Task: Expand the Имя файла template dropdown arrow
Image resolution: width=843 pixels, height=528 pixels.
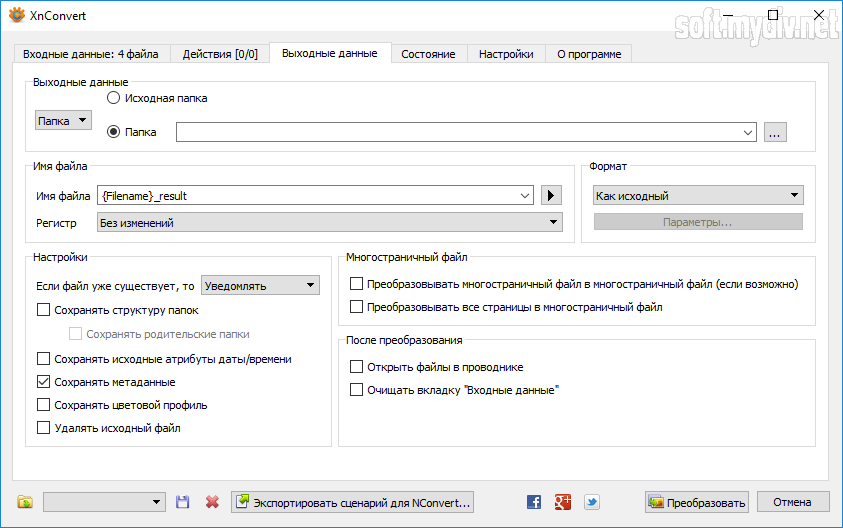Action: (525, 196)
